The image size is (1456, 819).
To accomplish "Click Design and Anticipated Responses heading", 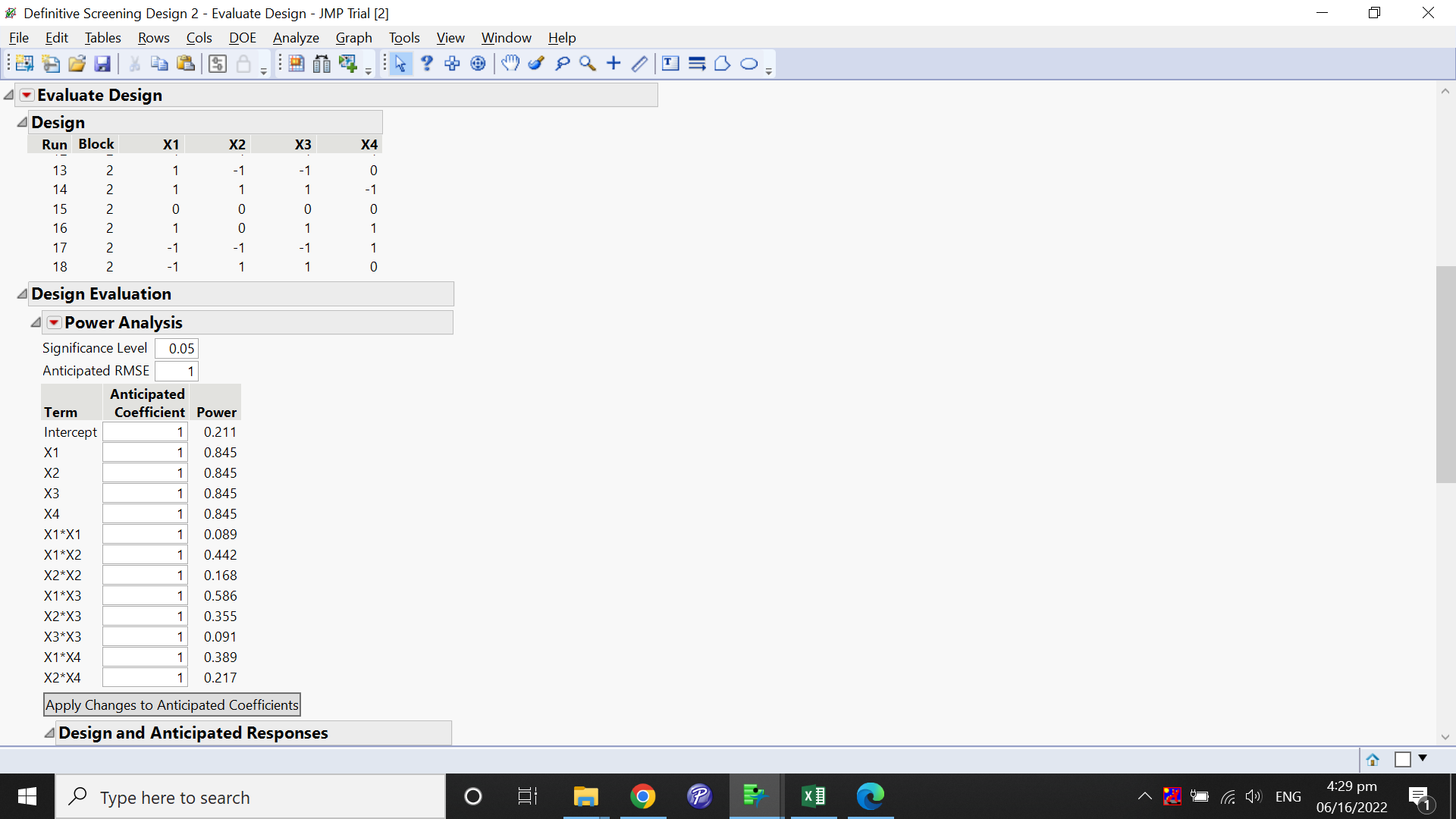I will [193, 733].
